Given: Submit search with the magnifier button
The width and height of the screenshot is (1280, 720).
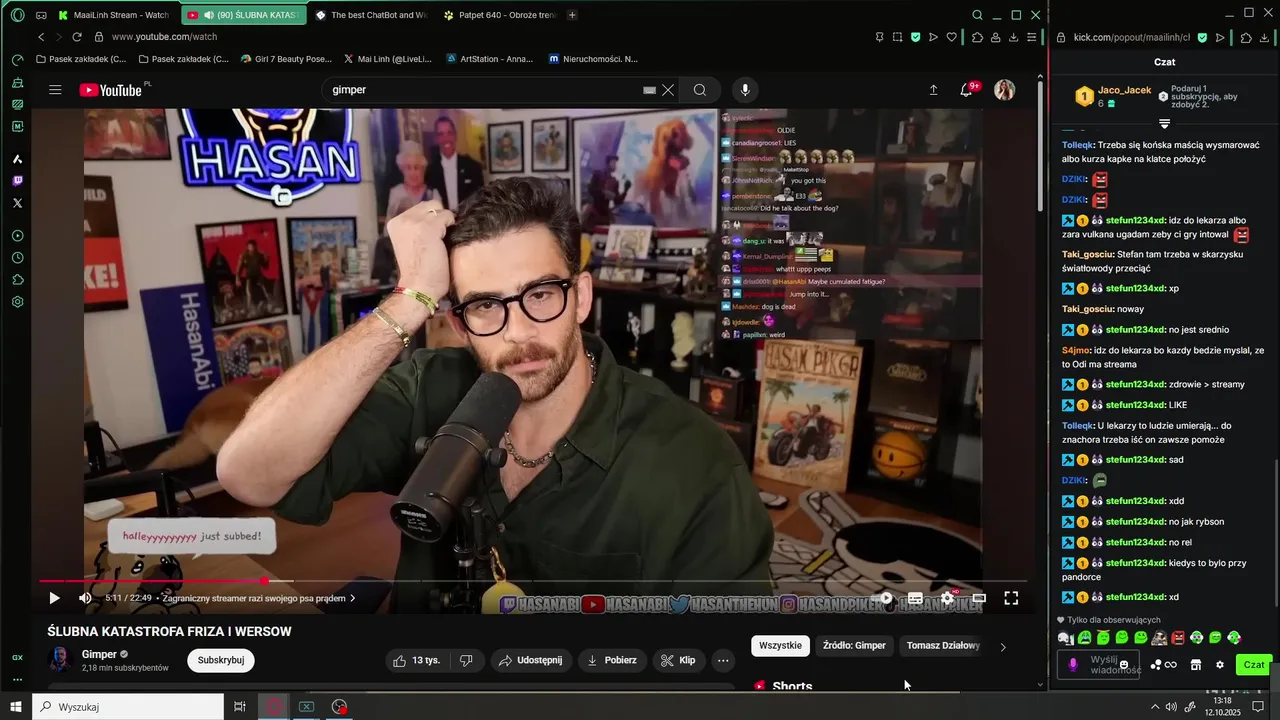Looking at the screenshot, I should [700, 90].
